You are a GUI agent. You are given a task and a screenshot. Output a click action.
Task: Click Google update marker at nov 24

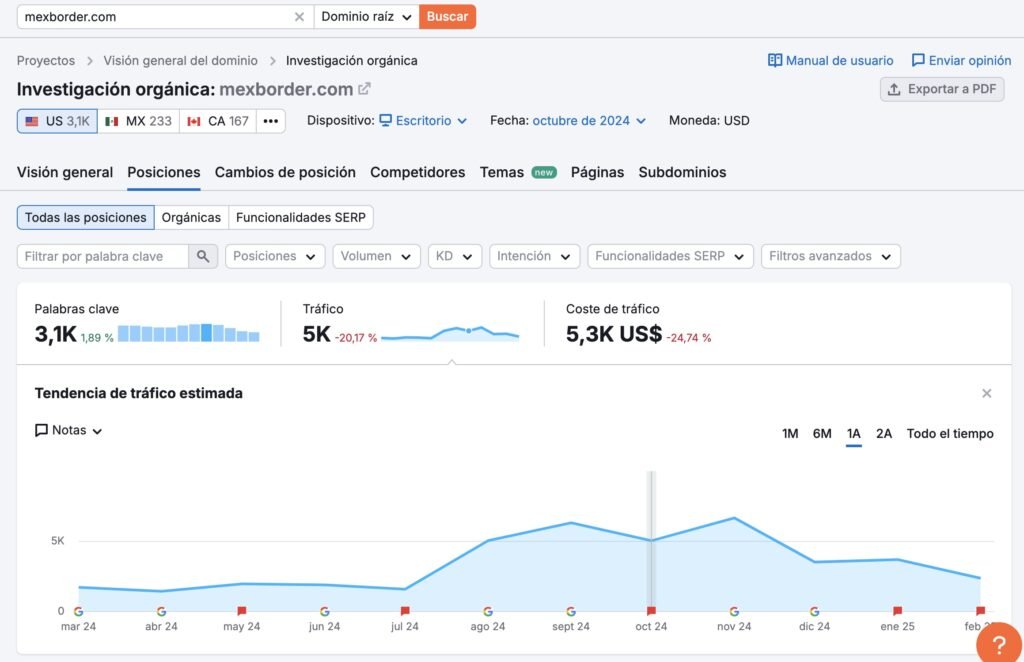point(734,612)
